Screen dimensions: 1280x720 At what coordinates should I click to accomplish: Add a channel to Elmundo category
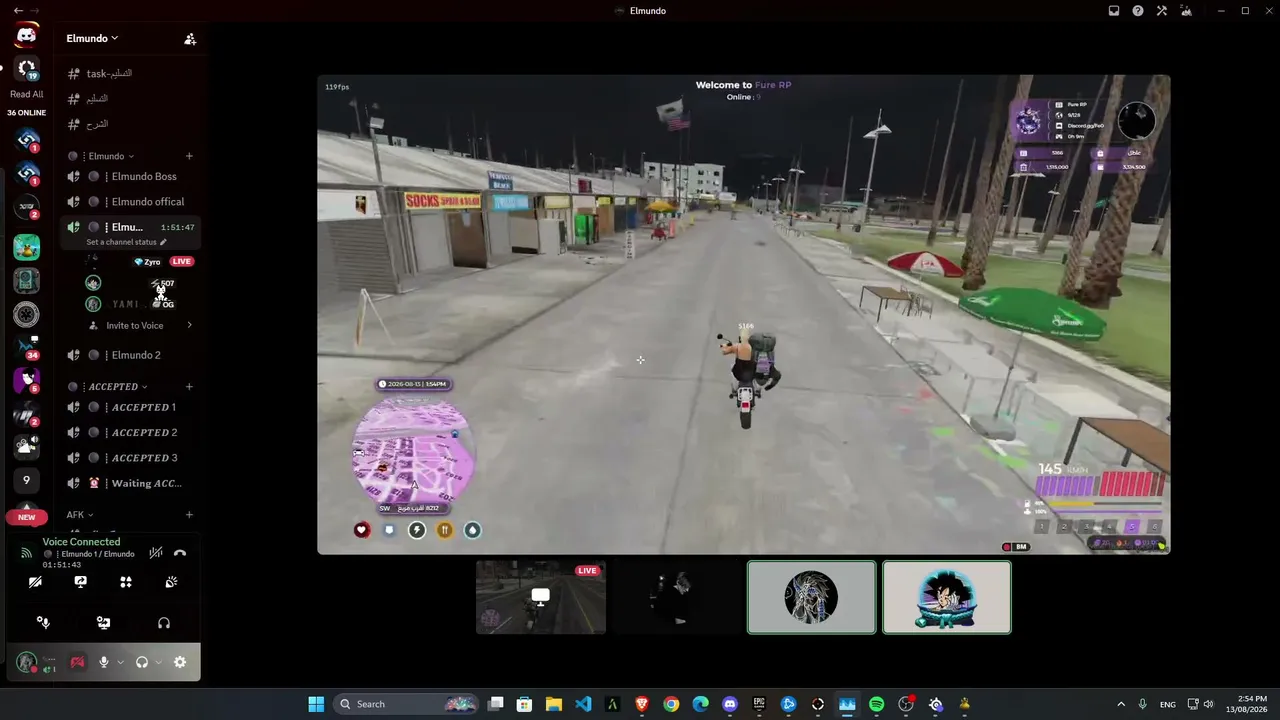[189, 156]
